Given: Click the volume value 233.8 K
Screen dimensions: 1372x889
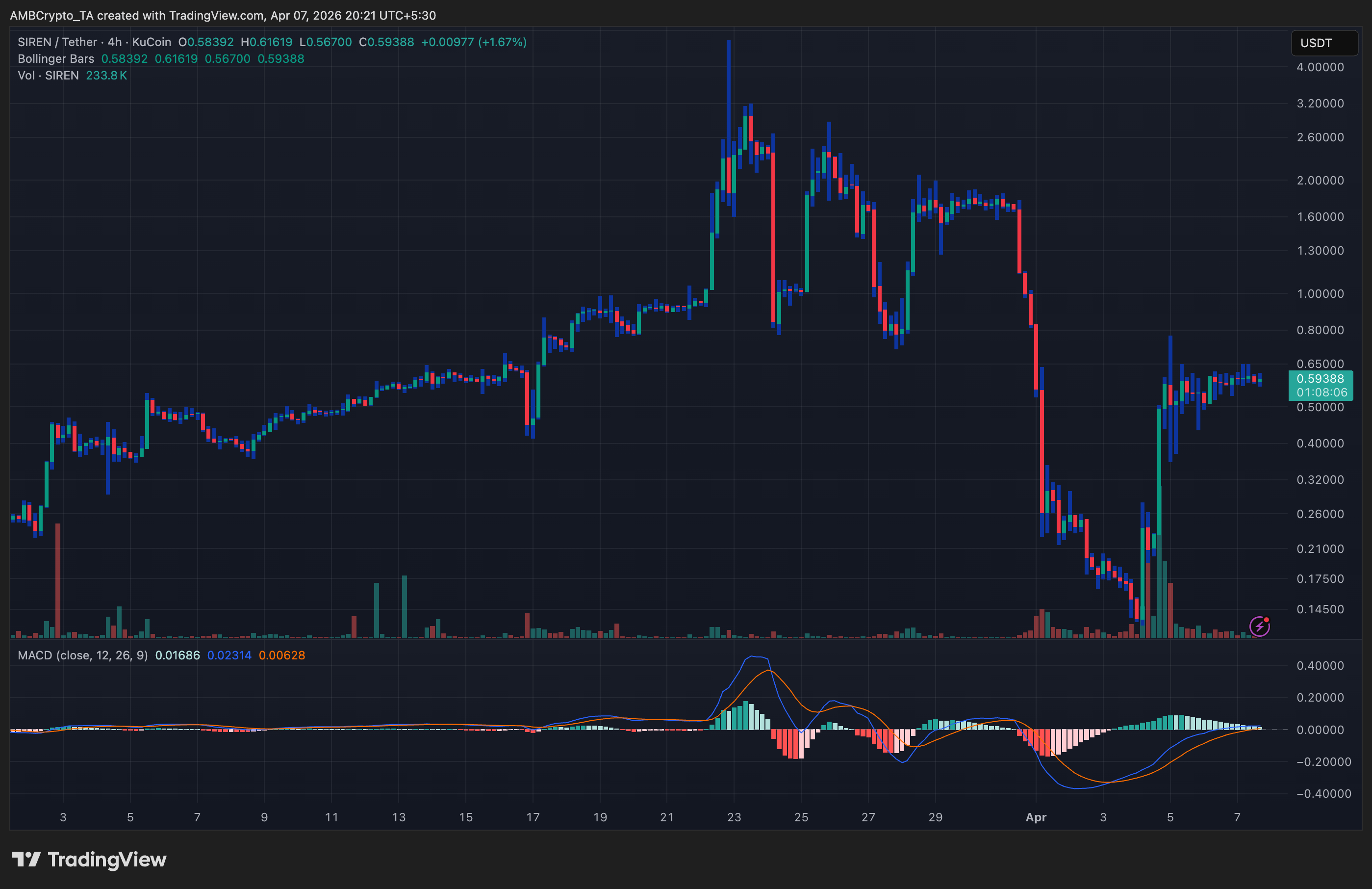Looking at the screenshot, I should 106,76.
